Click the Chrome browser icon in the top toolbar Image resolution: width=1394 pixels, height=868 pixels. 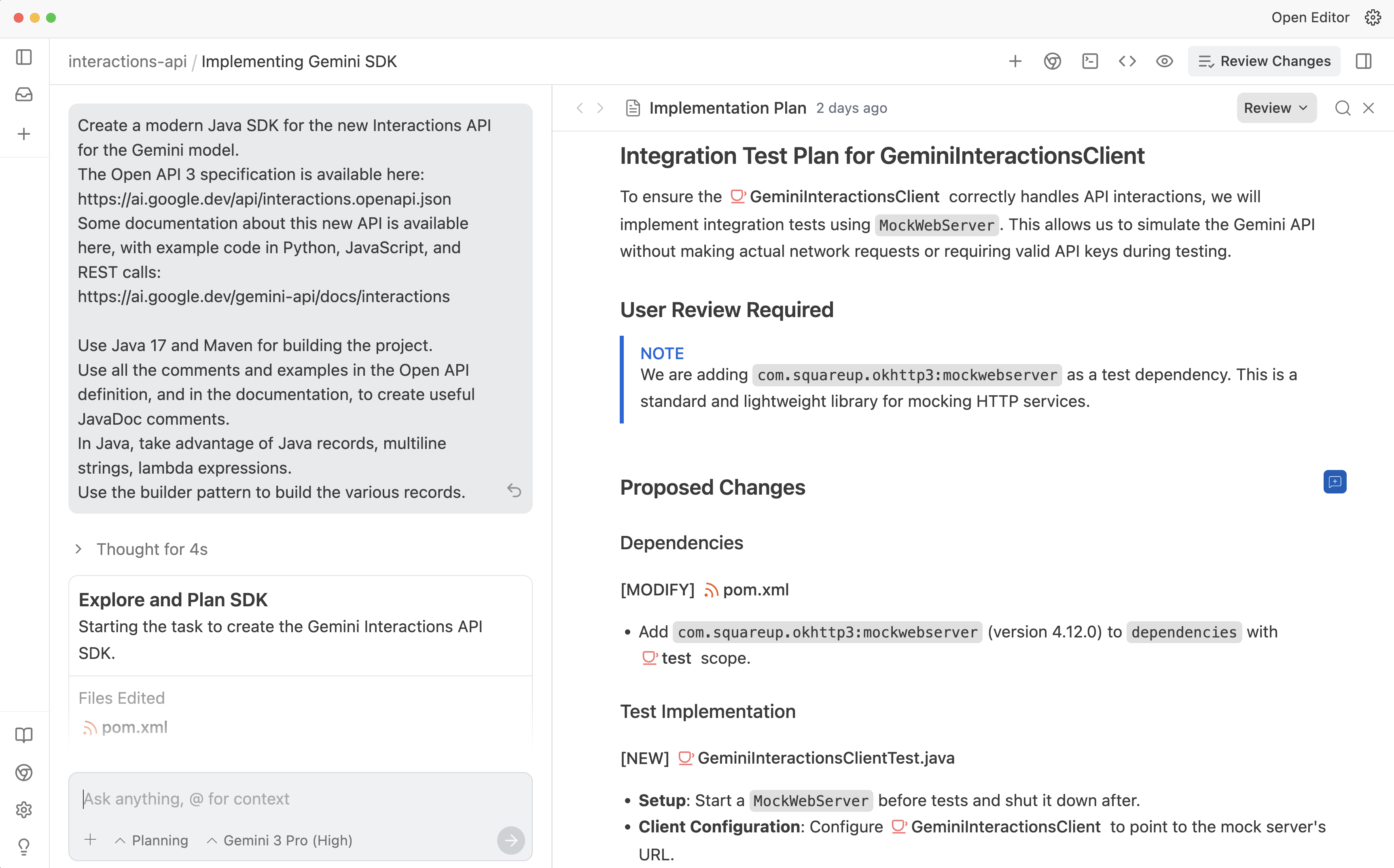click(1052, 61)
